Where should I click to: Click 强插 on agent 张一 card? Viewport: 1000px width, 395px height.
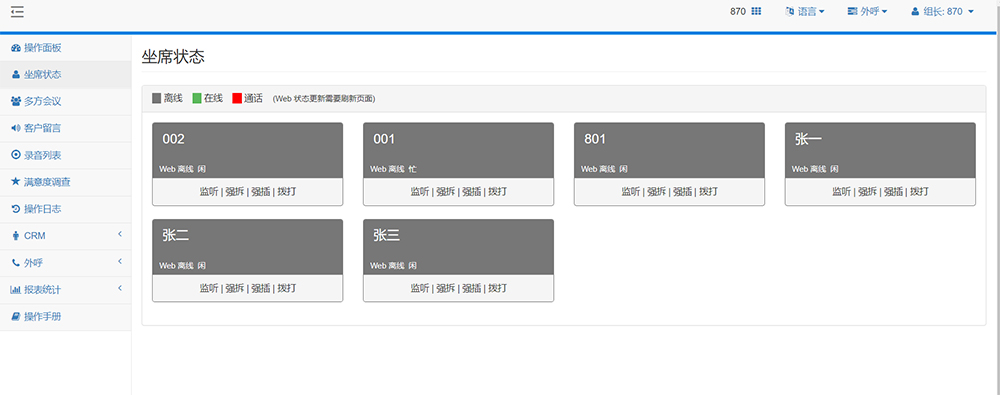pyautogui.click(x=893, y=191)
